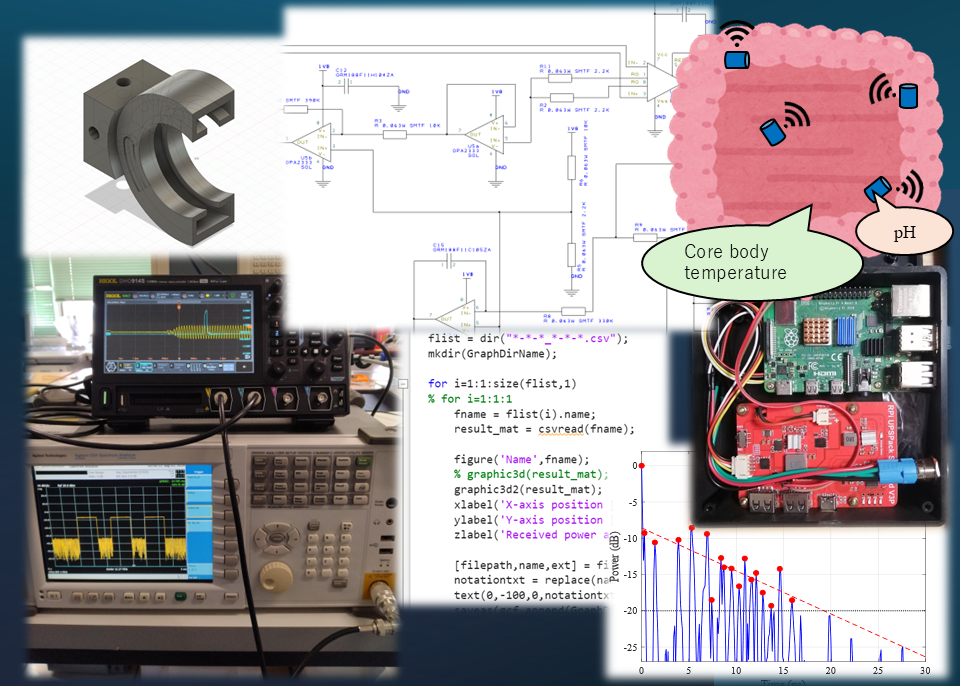This screenshot has height=686, width=960.
Task: Select the U5a OPA2333 op-amp symbol in schematic
Action: click(485, 134)
